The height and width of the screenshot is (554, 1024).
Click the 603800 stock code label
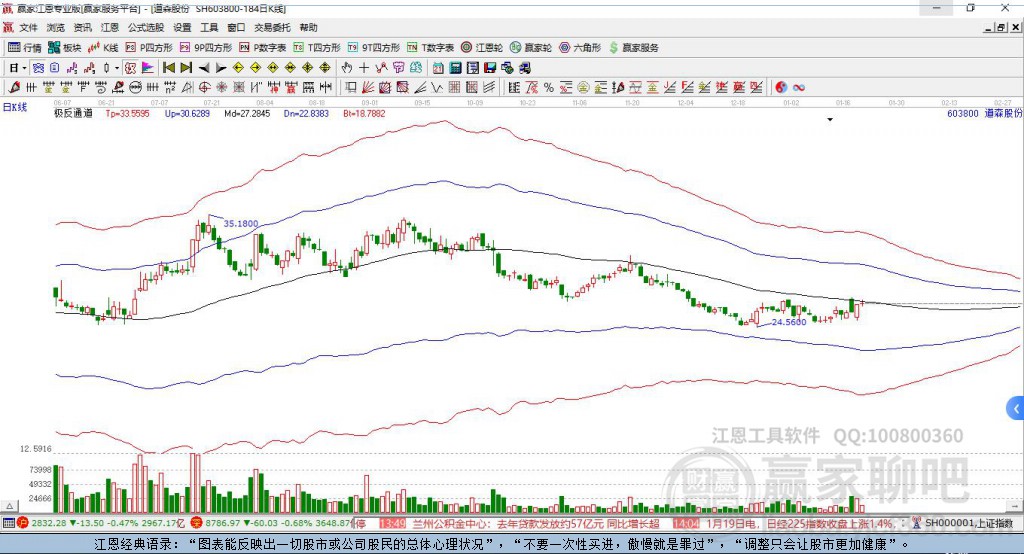point(963,113)
